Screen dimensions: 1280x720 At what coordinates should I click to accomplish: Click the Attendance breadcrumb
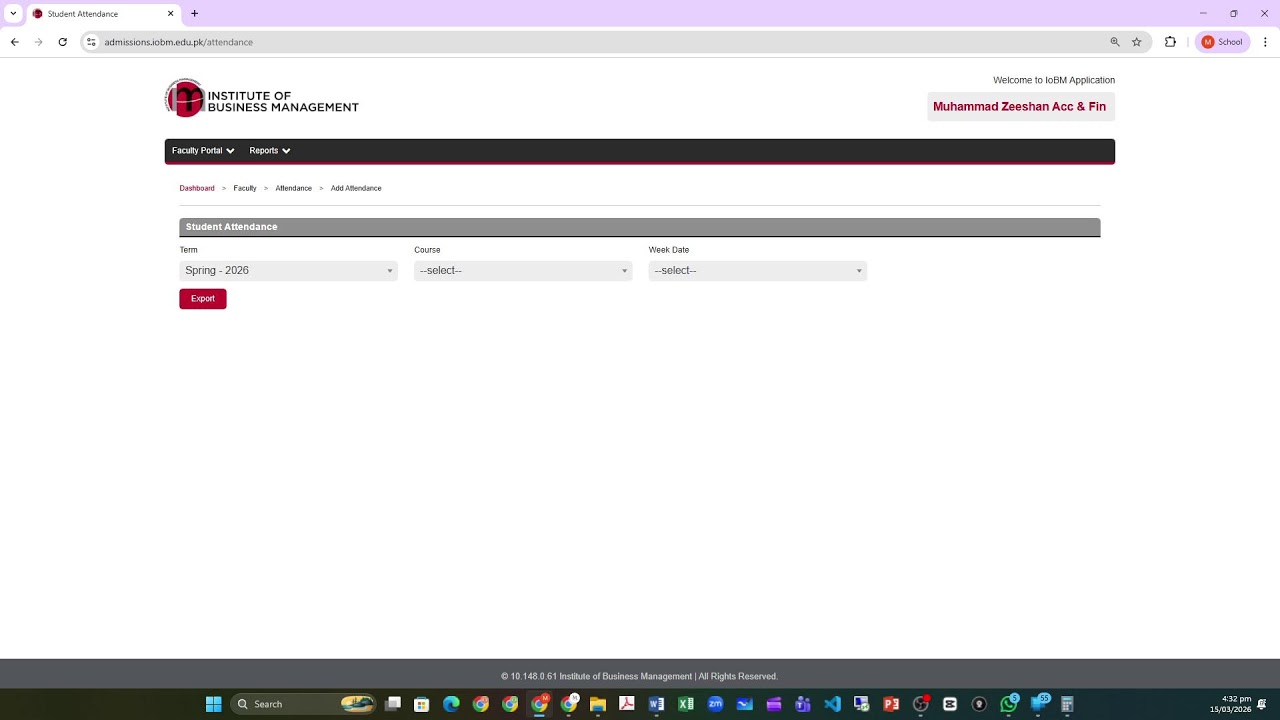(294, 188)
